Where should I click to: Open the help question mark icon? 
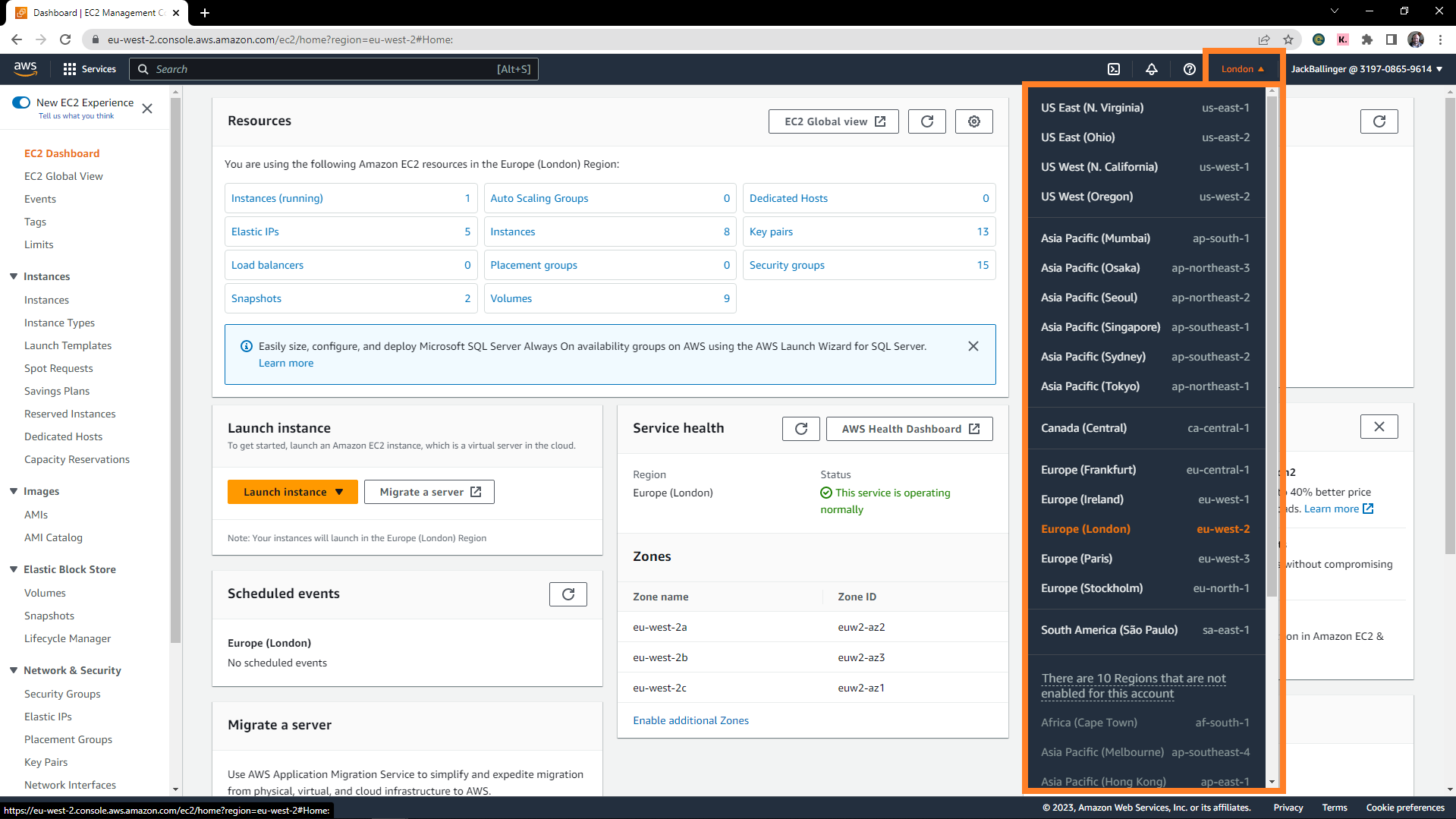pyautogui.click(x=1189, y=69)
